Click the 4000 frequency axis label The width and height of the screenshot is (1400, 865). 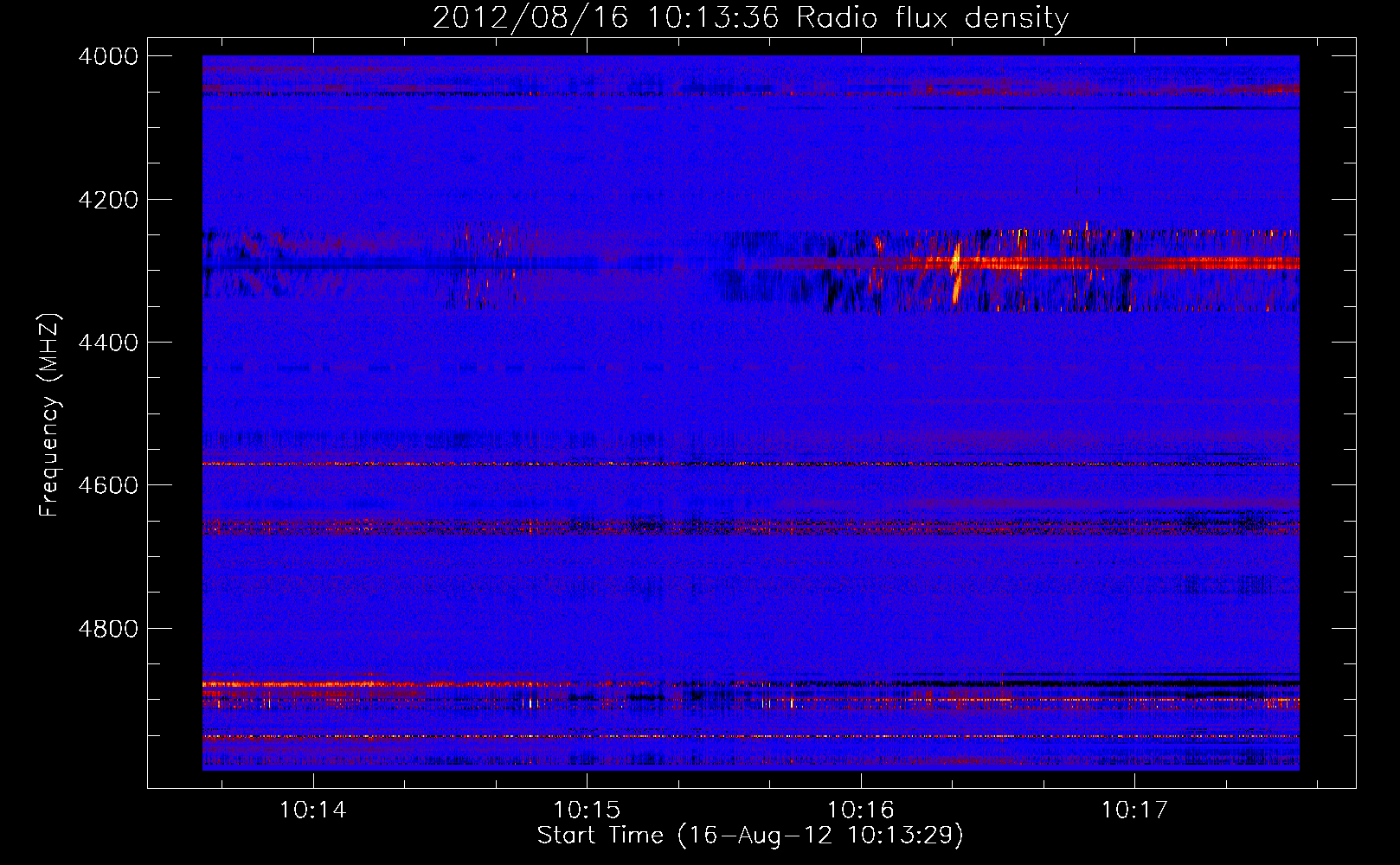pos(108,56)
